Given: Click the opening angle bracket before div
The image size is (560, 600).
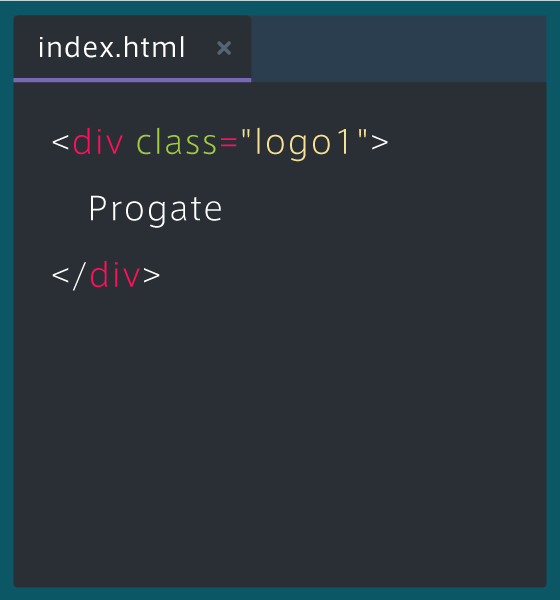Looking at the screenshot, I should [x=60, y=142].
